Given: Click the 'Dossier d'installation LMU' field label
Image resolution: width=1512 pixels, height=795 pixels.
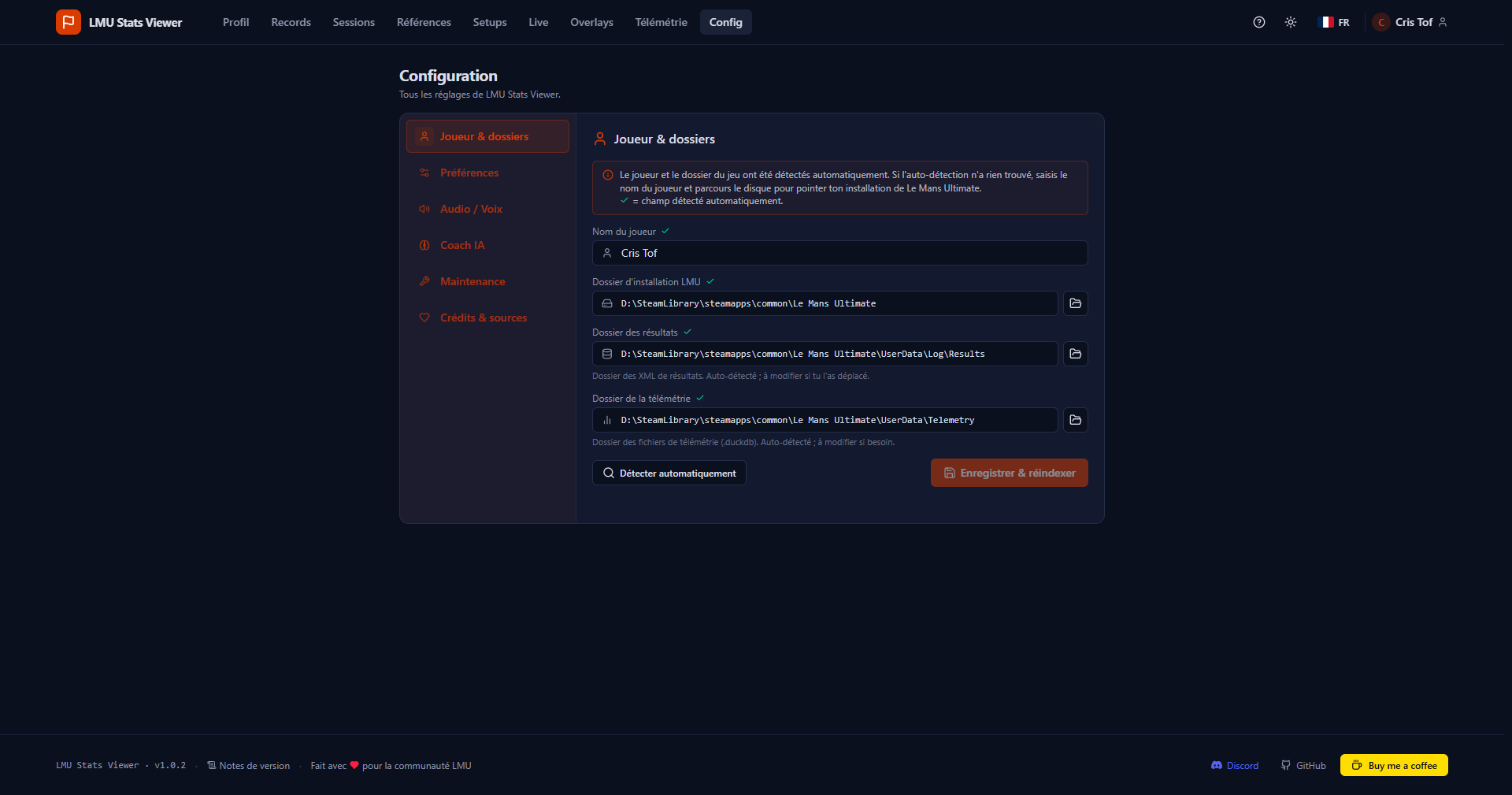Looking at the screenshot, I should point(647,282).
